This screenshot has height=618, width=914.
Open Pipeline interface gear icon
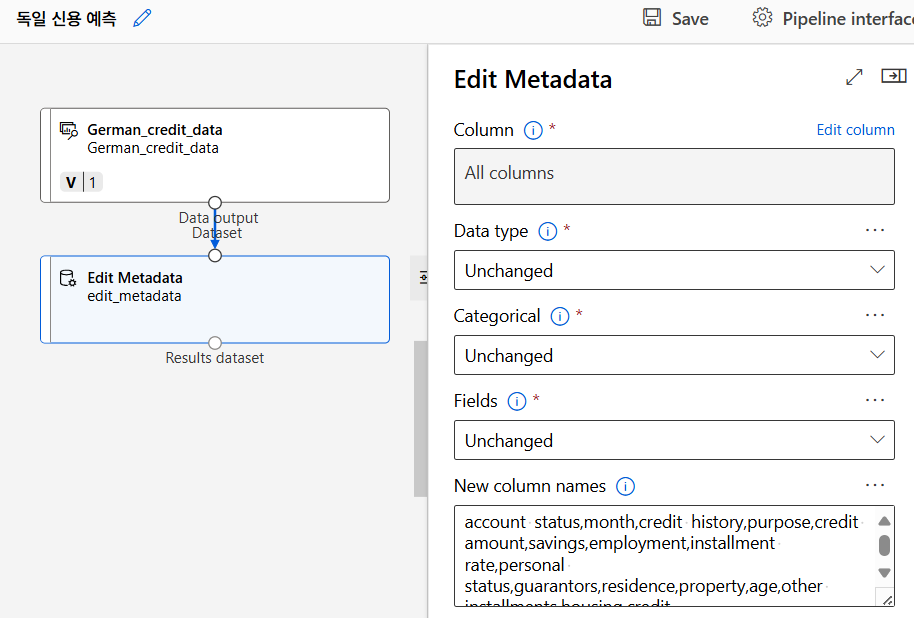click(762, 18)
